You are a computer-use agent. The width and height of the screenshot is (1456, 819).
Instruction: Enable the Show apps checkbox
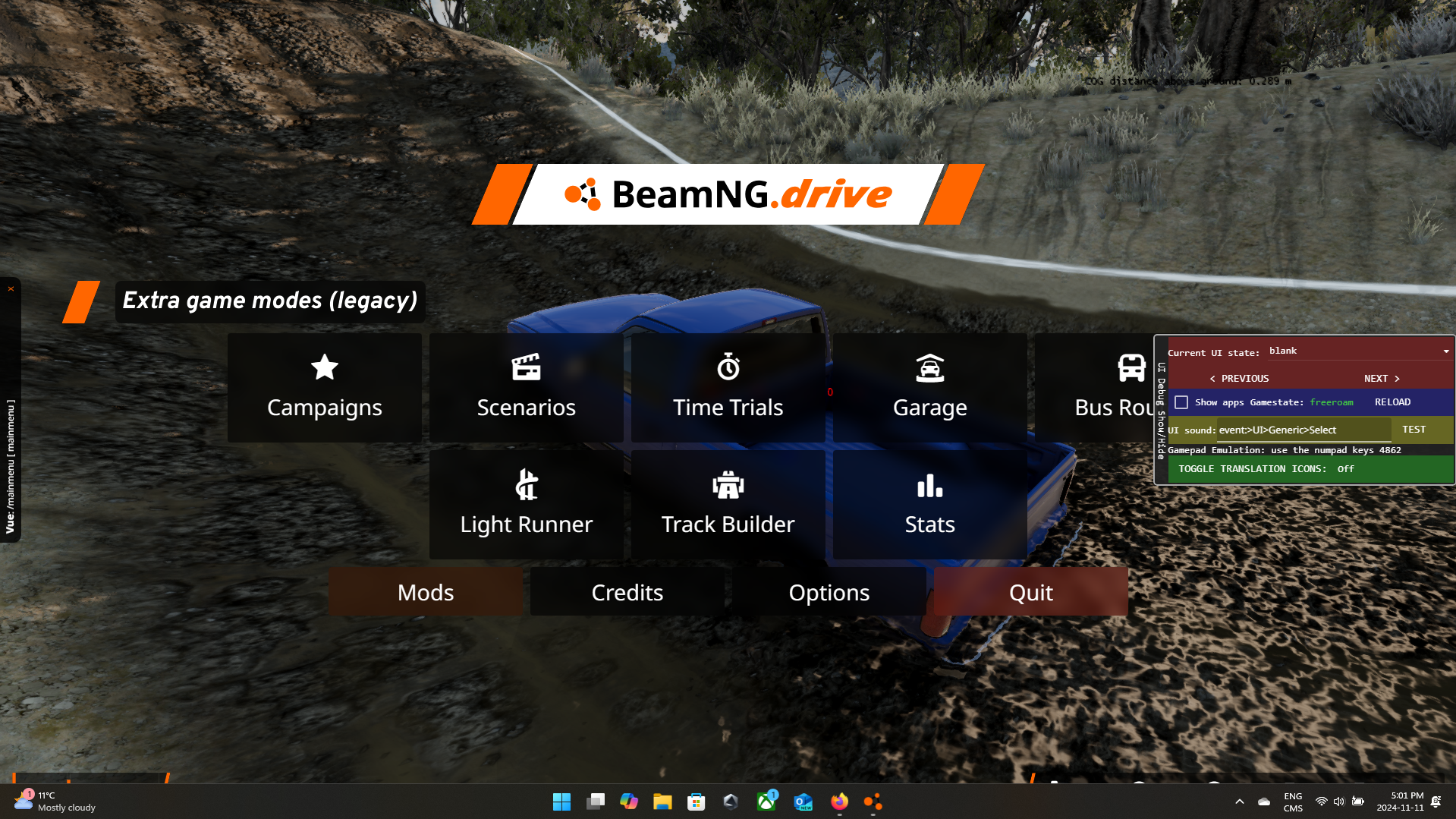(x=1181, y=402)
